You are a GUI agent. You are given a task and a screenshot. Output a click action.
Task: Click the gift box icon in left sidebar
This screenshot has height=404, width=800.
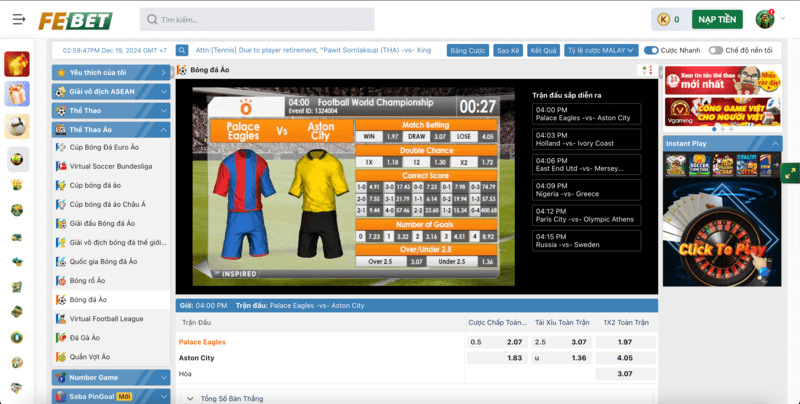pyautogui.click(x=16, y=95)
